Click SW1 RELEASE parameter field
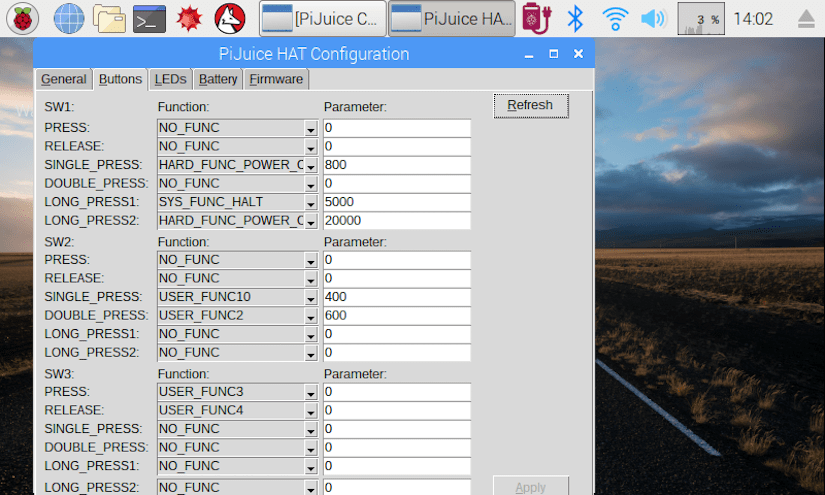825x495 pixels. [x=397, y=146]
